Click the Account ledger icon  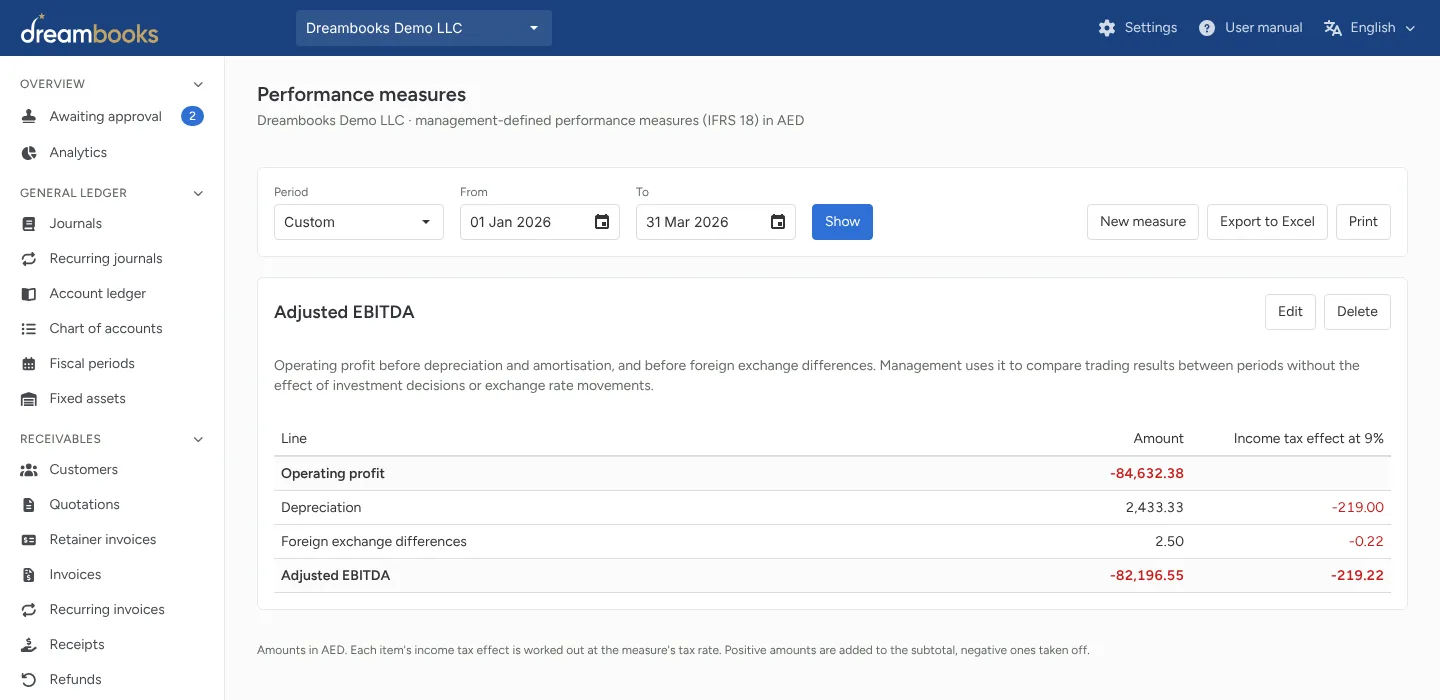click(x=29, y=293)
